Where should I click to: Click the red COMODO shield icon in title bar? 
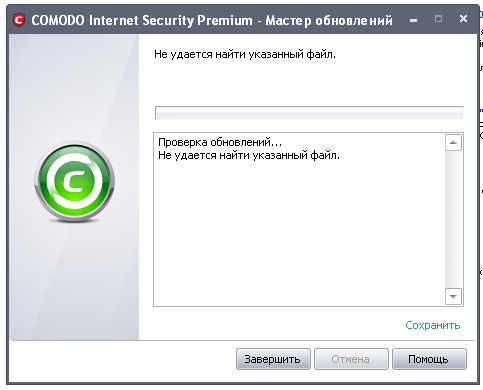pyautogui.click(x=19, y=20)
